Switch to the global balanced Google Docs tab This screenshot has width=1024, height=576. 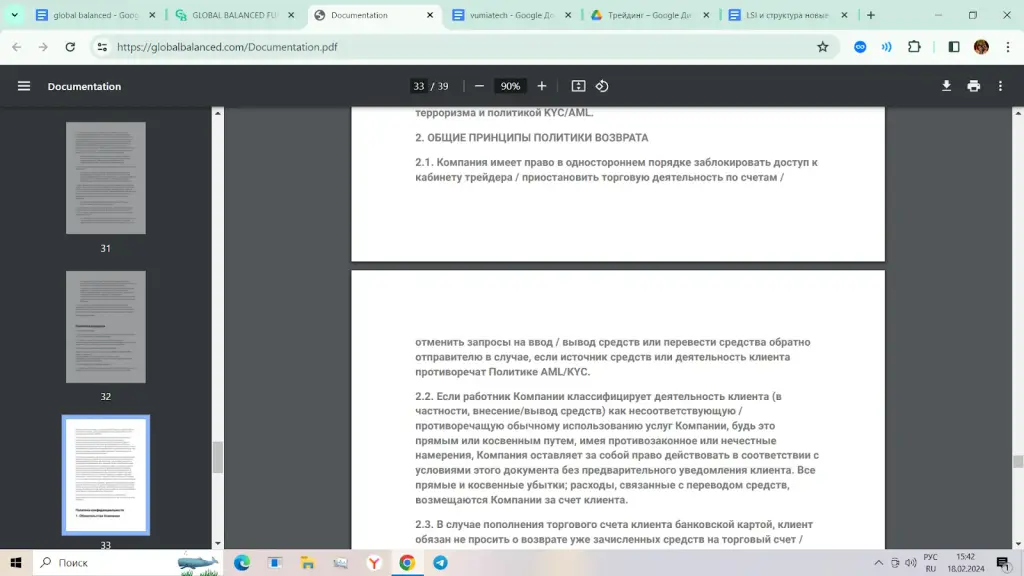[x=96, y=15]
